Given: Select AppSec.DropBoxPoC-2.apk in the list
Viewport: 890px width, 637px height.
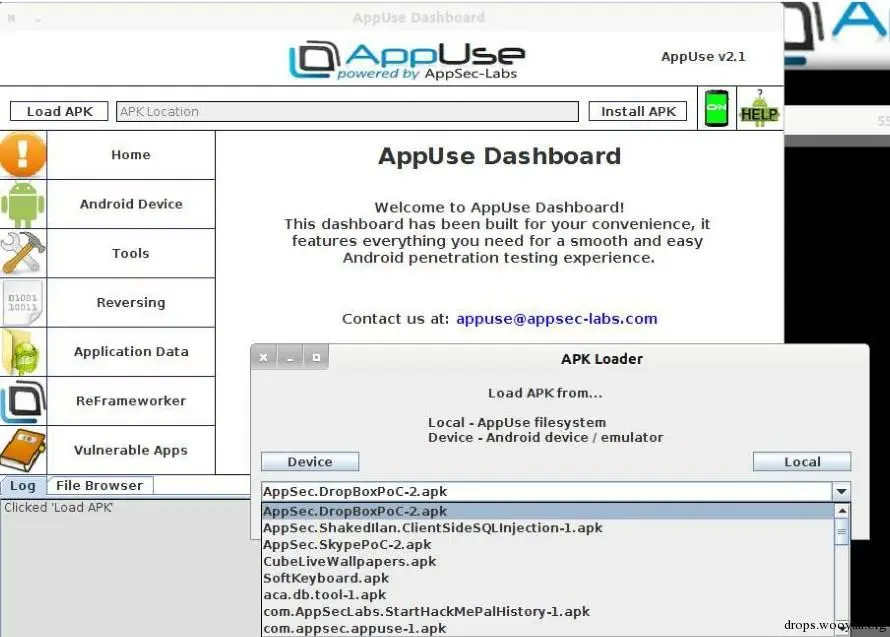Looking at the screenshot, I should click(x=548, y=512).
